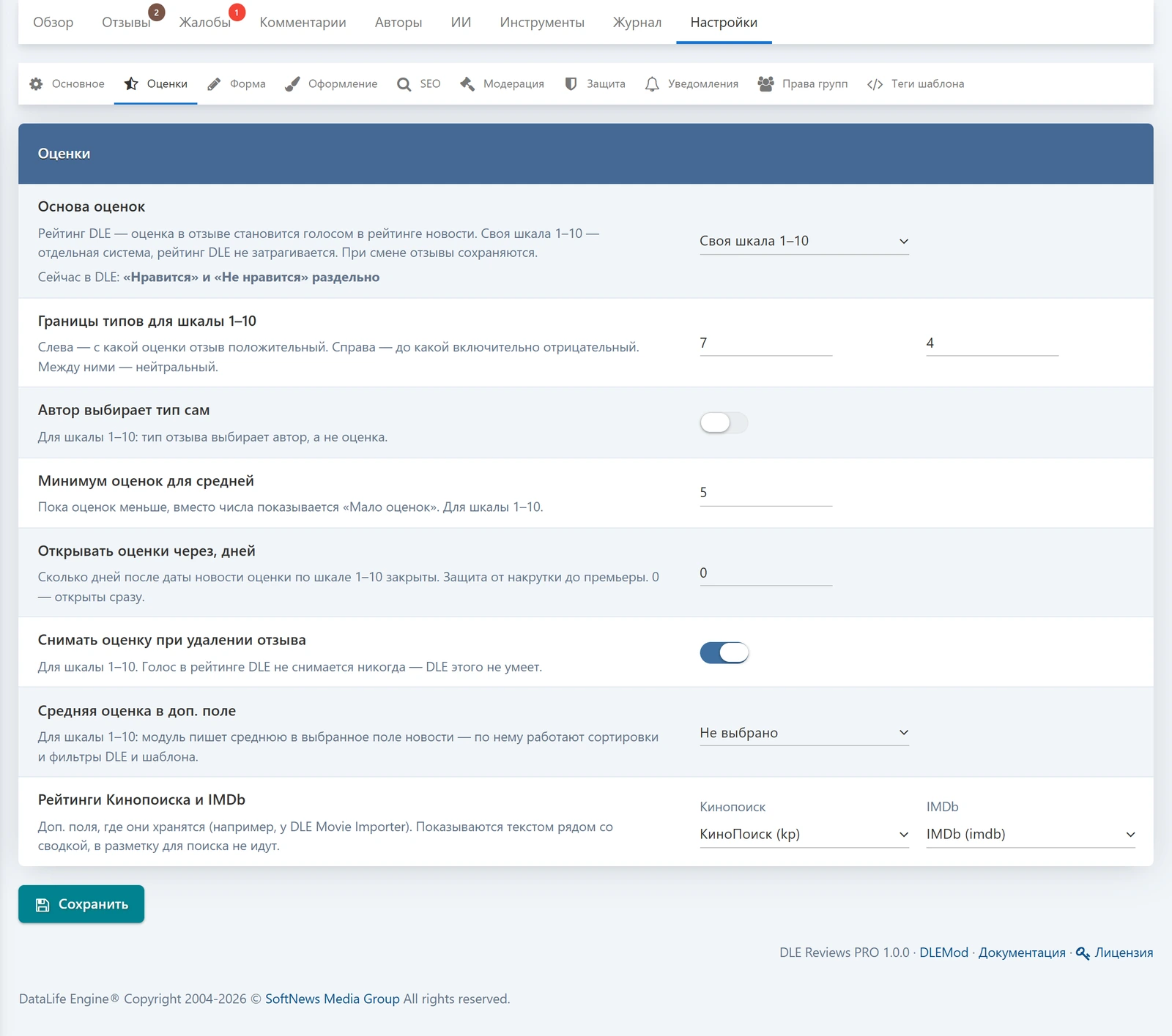Focus the Минимум оценок field showing 5
The height and width of the screenshot is (1036, 1172).
pyautogui.click(x=765, y=492)
